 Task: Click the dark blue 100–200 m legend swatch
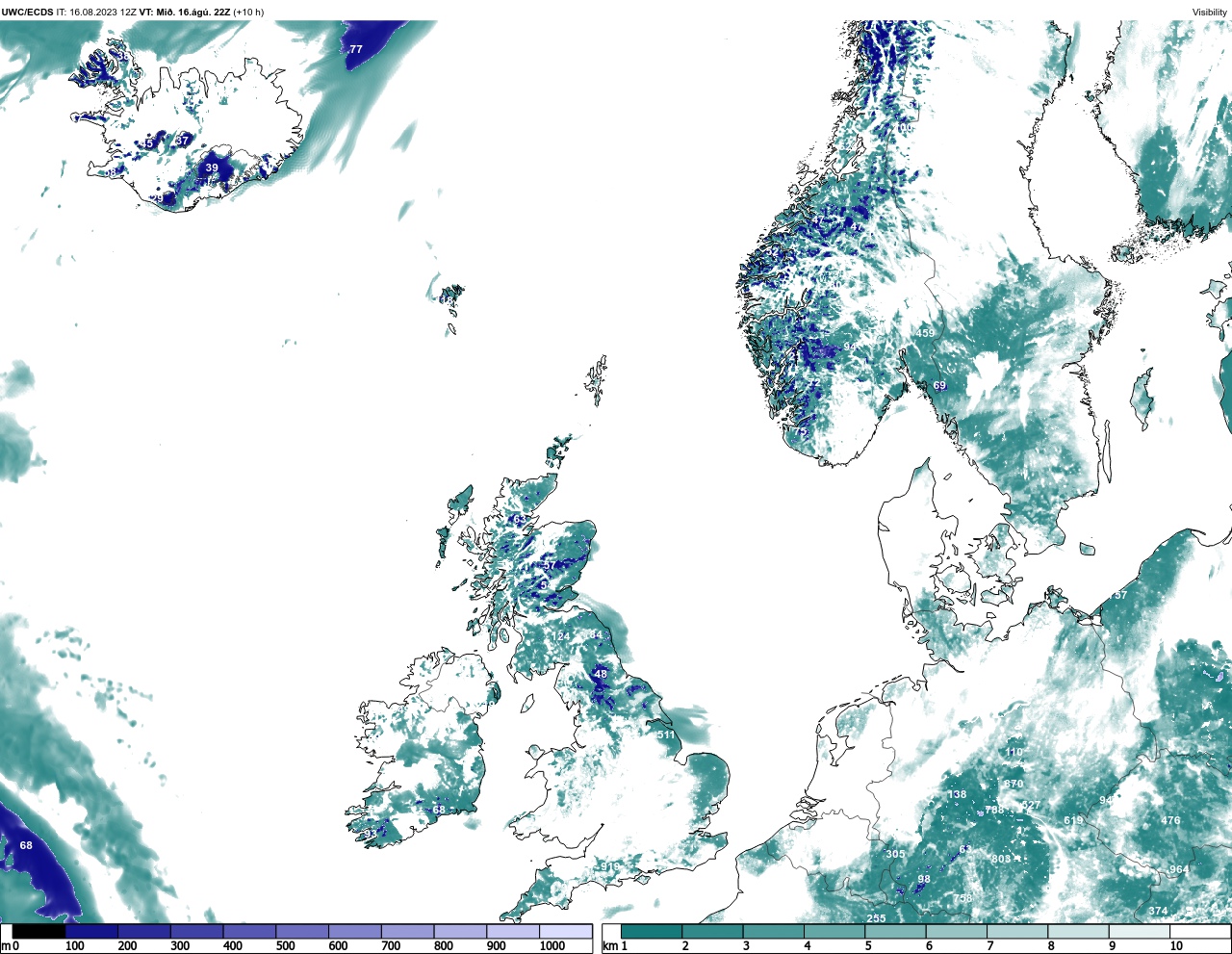click(x=91, y=932)
